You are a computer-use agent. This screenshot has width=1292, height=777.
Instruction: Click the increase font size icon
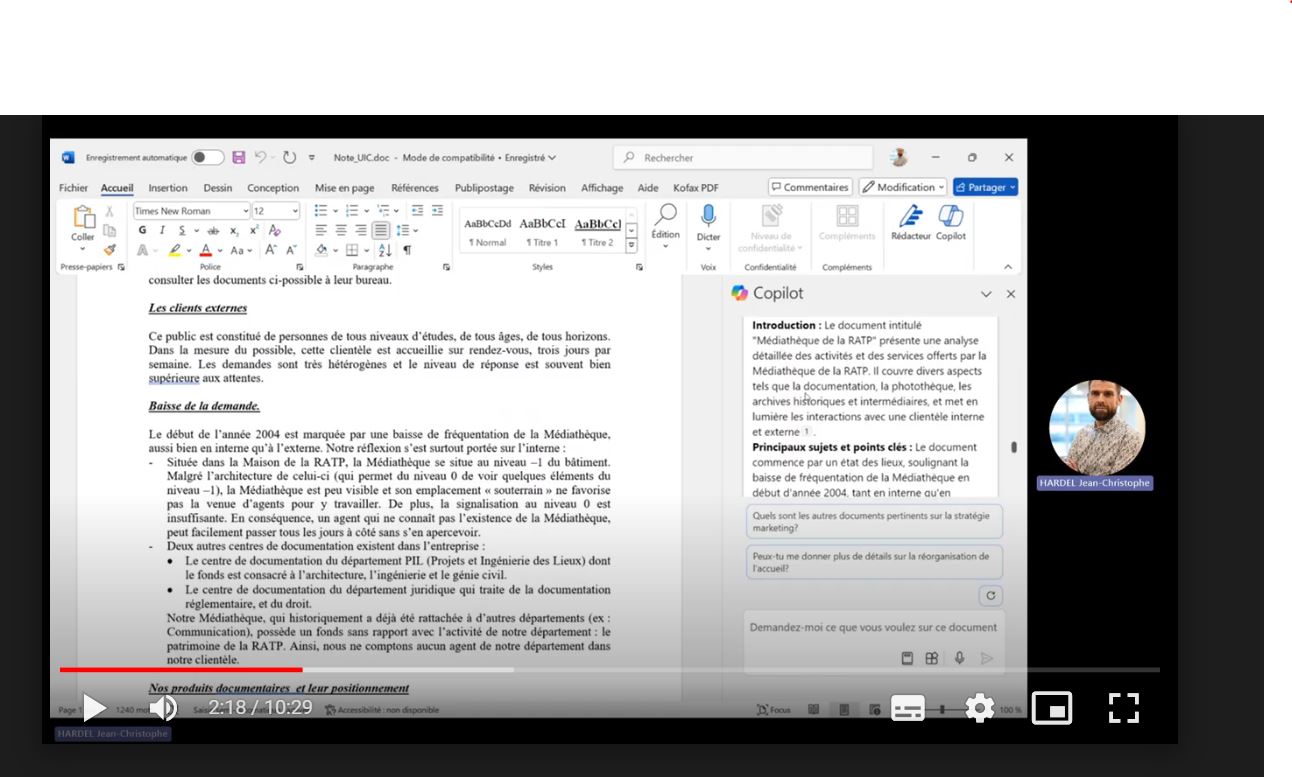pos(272,251)
